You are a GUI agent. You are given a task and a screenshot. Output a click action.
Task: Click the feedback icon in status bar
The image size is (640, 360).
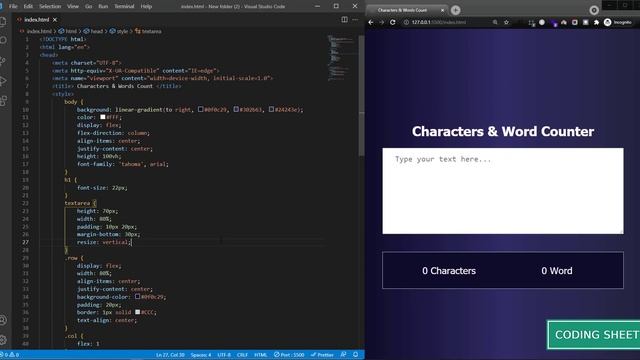[344, 355]
